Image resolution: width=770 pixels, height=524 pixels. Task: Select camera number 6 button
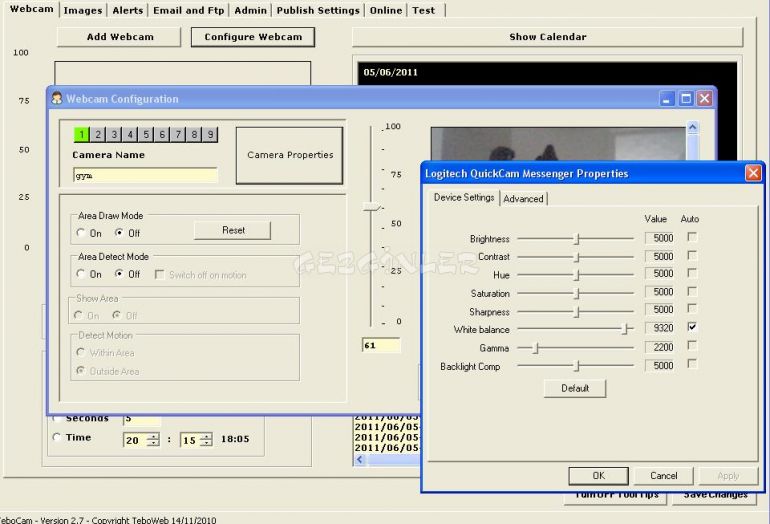click(x=162, y=134)
